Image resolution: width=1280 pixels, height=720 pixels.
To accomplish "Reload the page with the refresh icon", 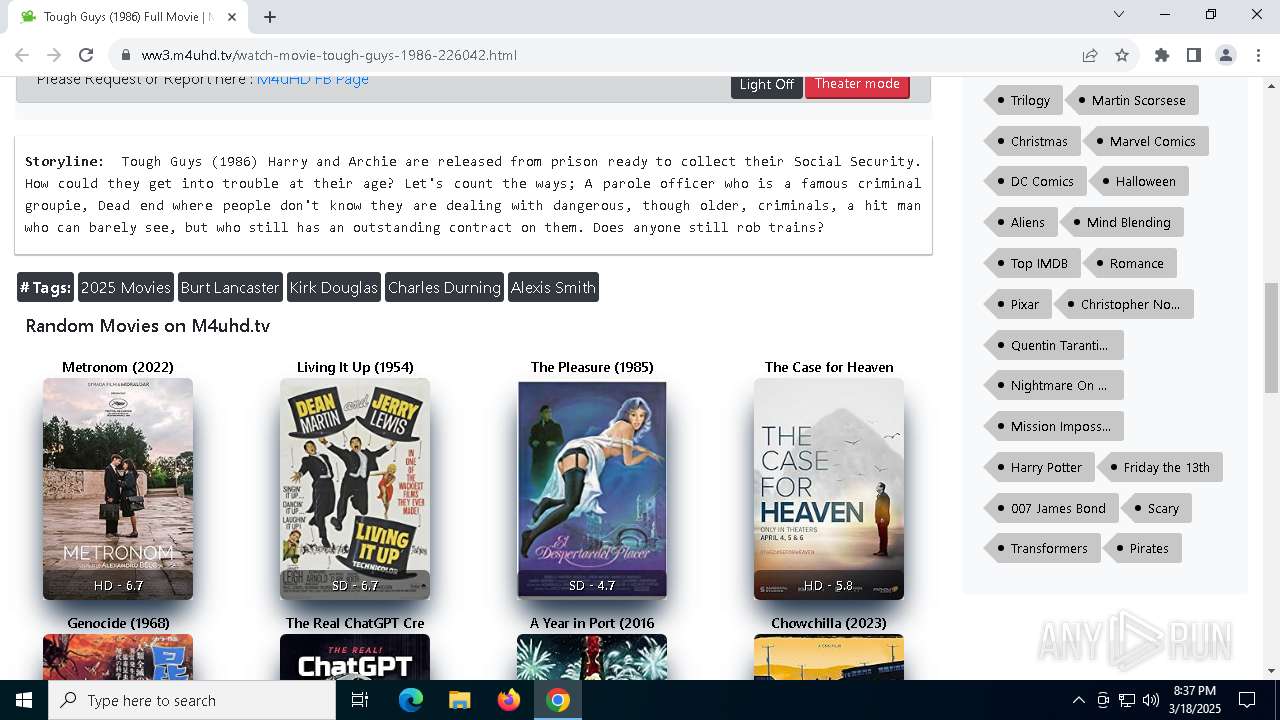I will (86, 55).
